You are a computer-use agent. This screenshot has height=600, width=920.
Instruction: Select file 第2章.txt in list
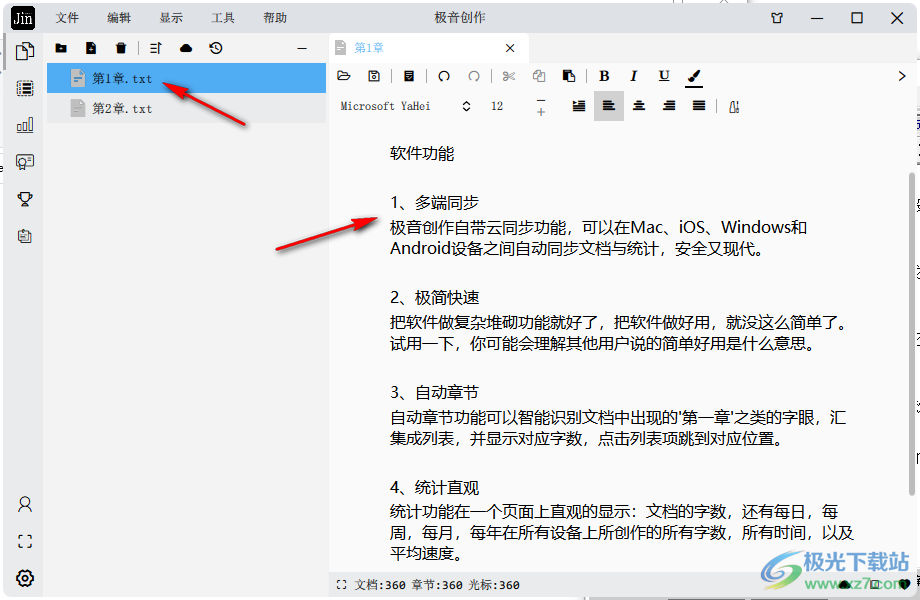(x=187, y=109)
